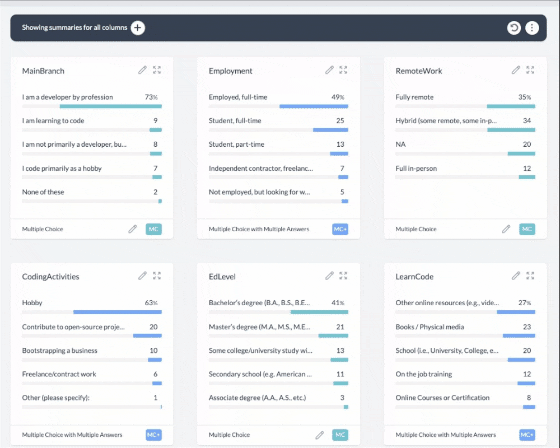This screenshot has width=560, height=448.
Task: Click MC type badge on MainBranch card
Action: (x=154, y=229)
